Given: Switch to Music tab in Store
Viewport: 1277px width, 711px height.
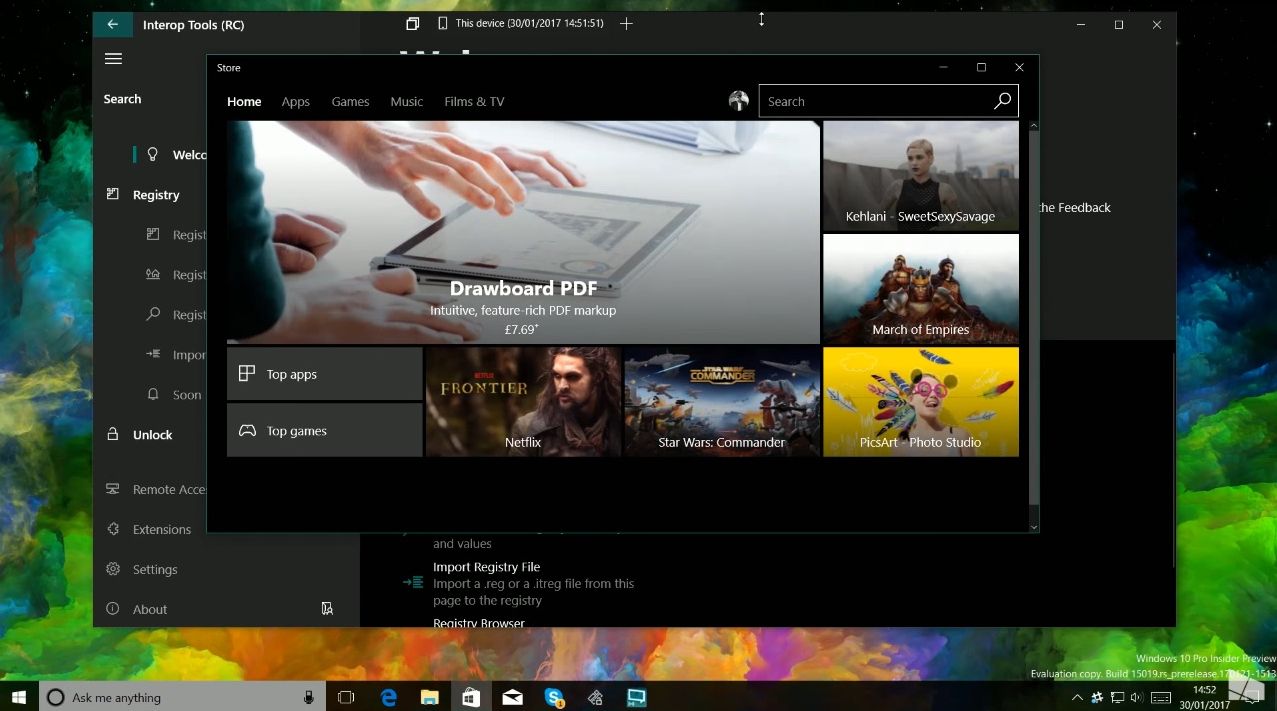Looking at the screenshot, I should (406, 102).
